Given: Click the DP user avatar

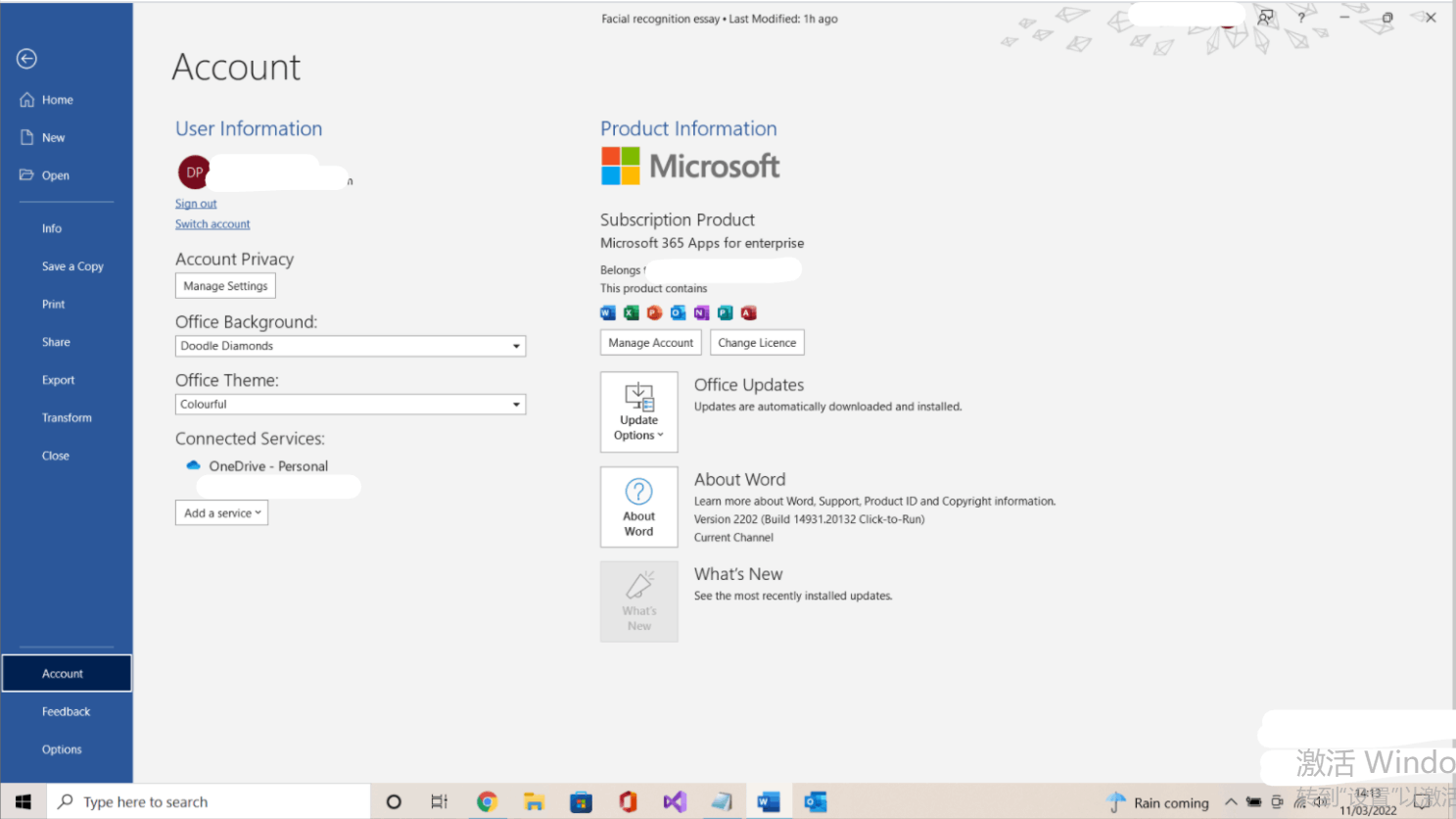Looking at the screenshot, I should [194, 172].
